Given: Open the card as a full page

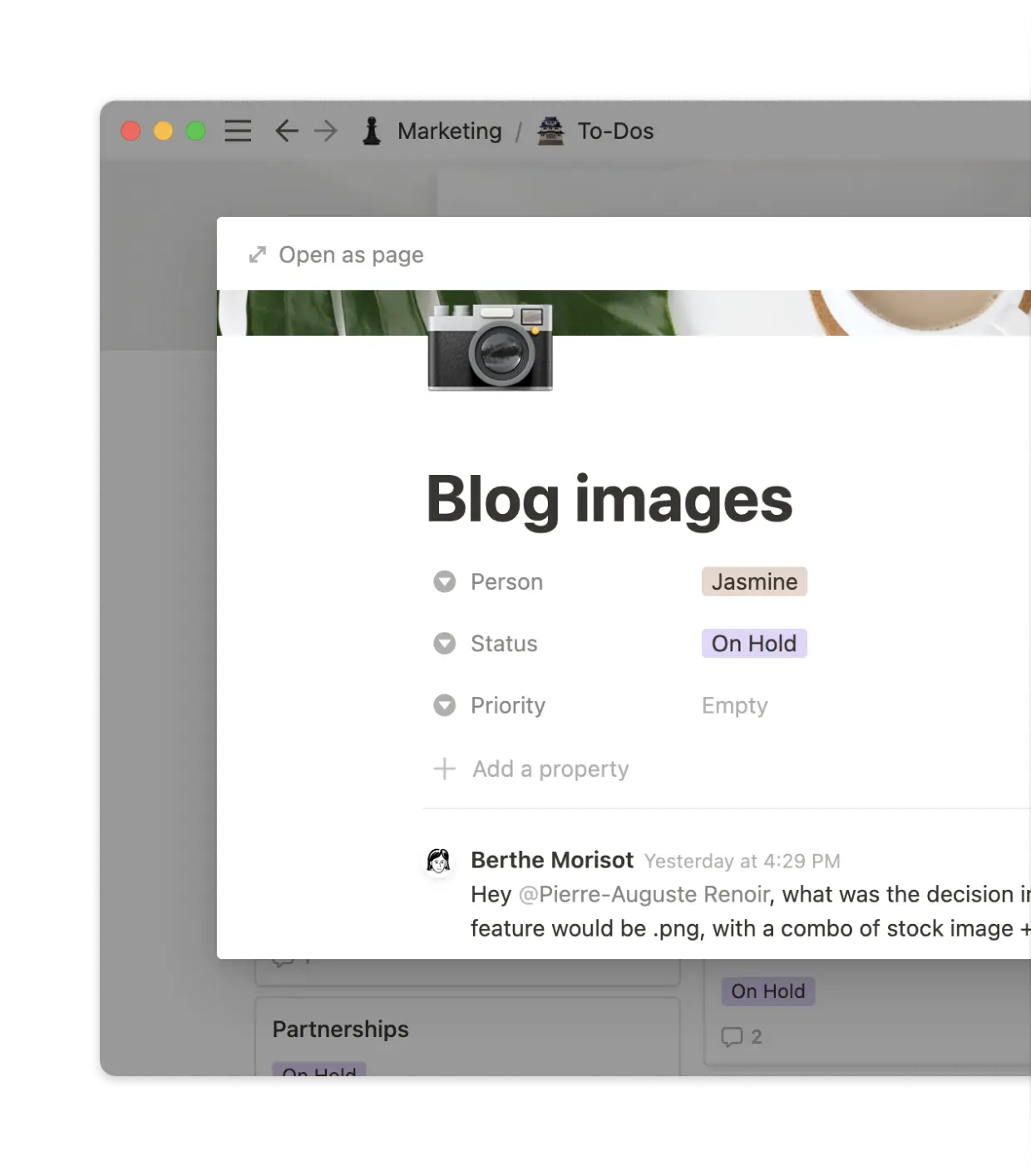Looking at the screenshot, I should pos(350,254).
